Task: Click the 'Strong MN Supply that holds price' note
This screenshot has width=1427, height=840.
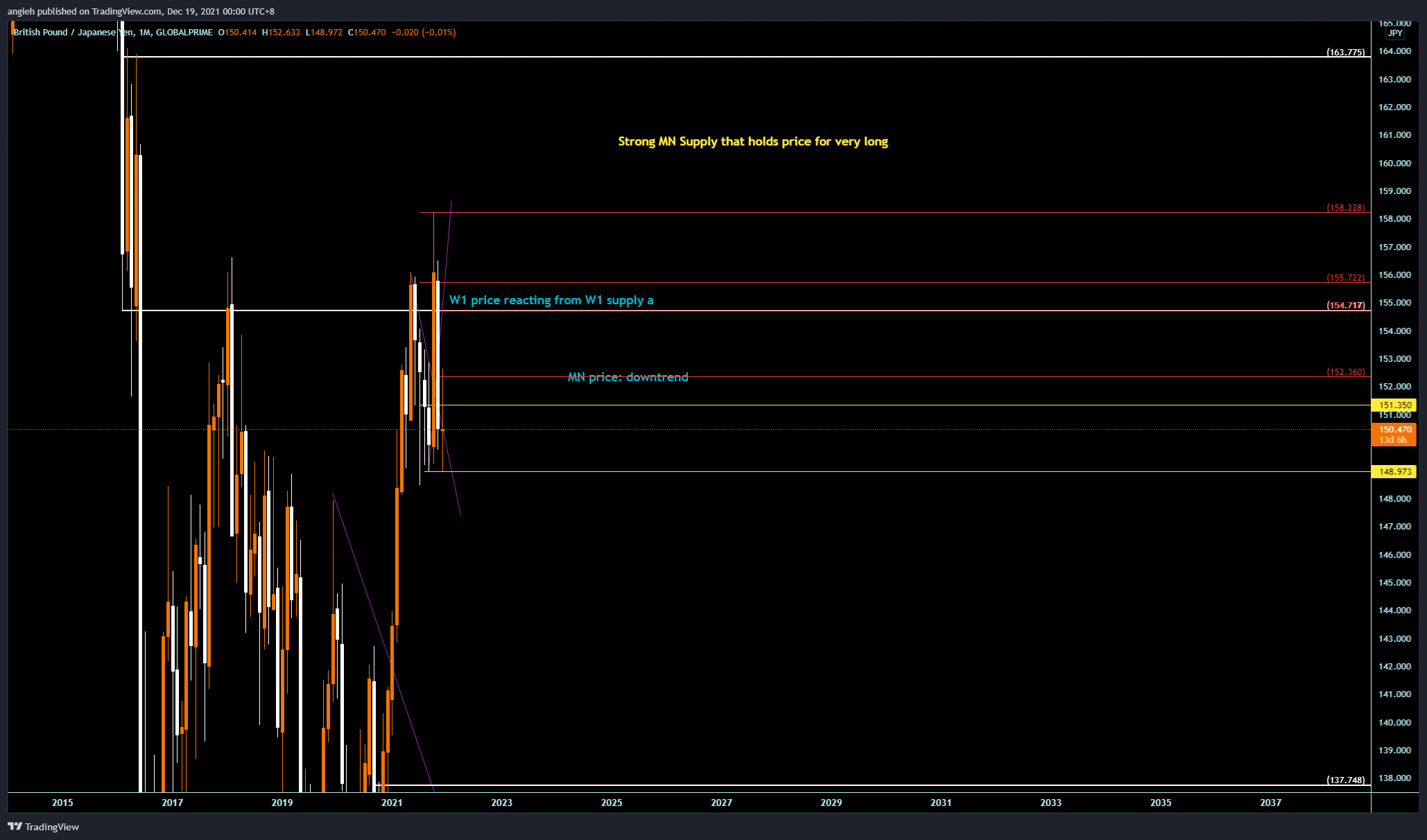Action: (x=753, y=141)
